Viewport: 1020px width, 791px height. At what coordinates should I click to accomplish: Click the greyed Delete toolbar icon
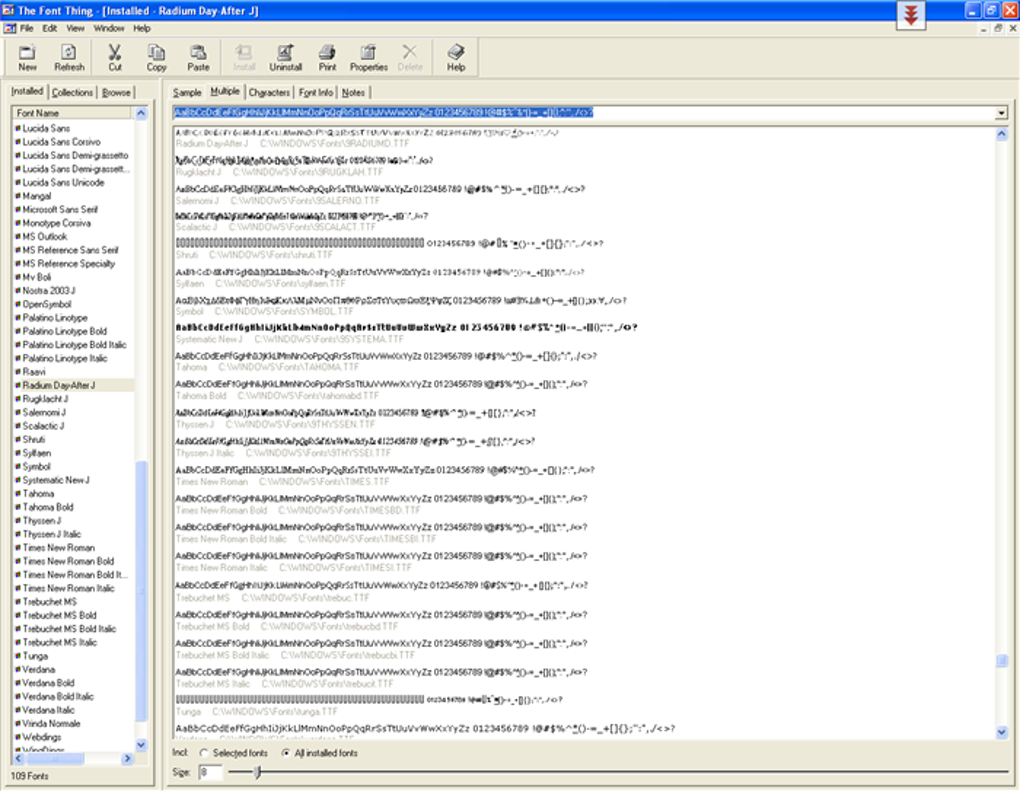(x=410, y=57)
